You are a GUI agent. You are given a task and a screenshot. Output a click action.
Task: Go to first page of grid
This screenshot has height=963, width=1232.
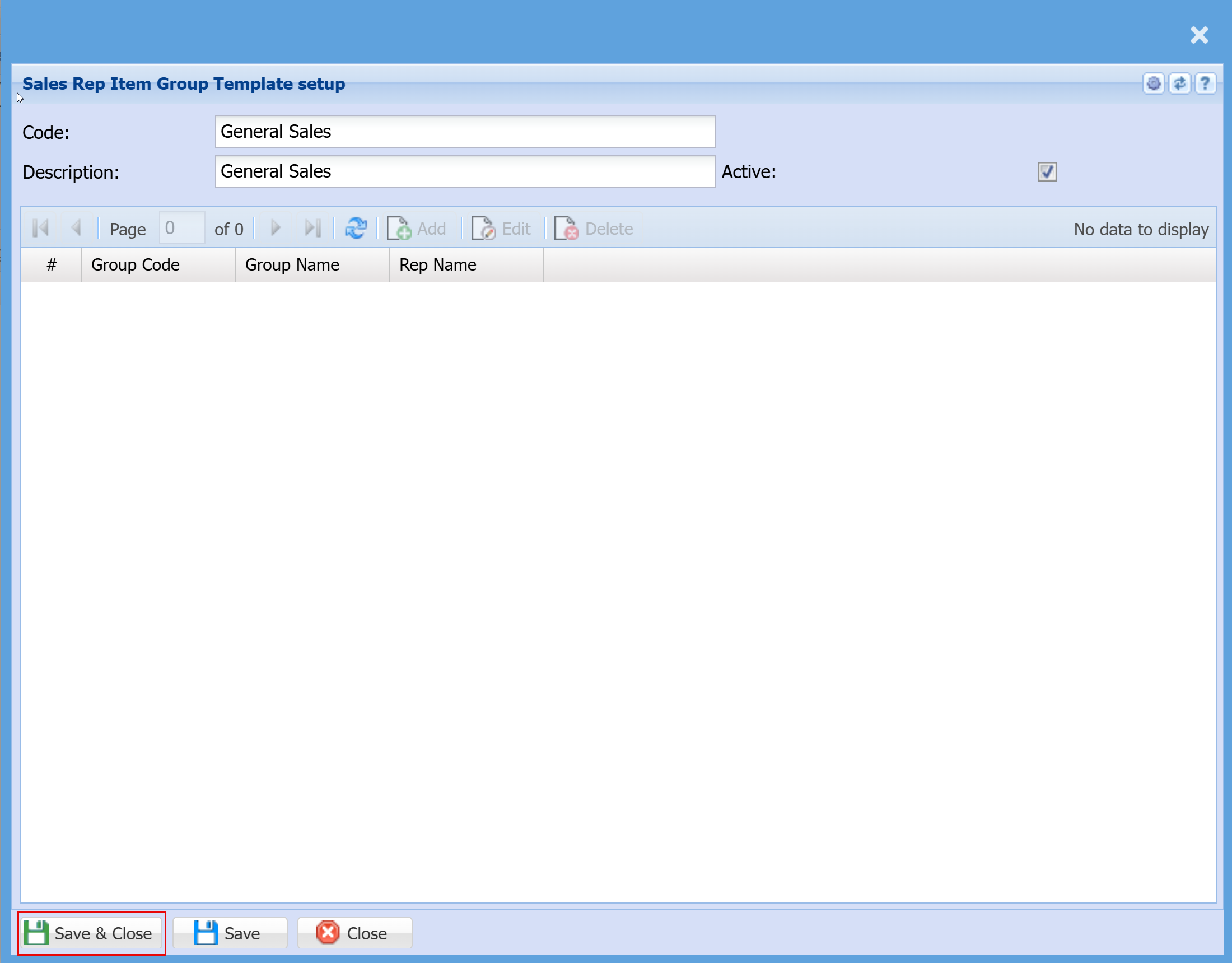41,229
